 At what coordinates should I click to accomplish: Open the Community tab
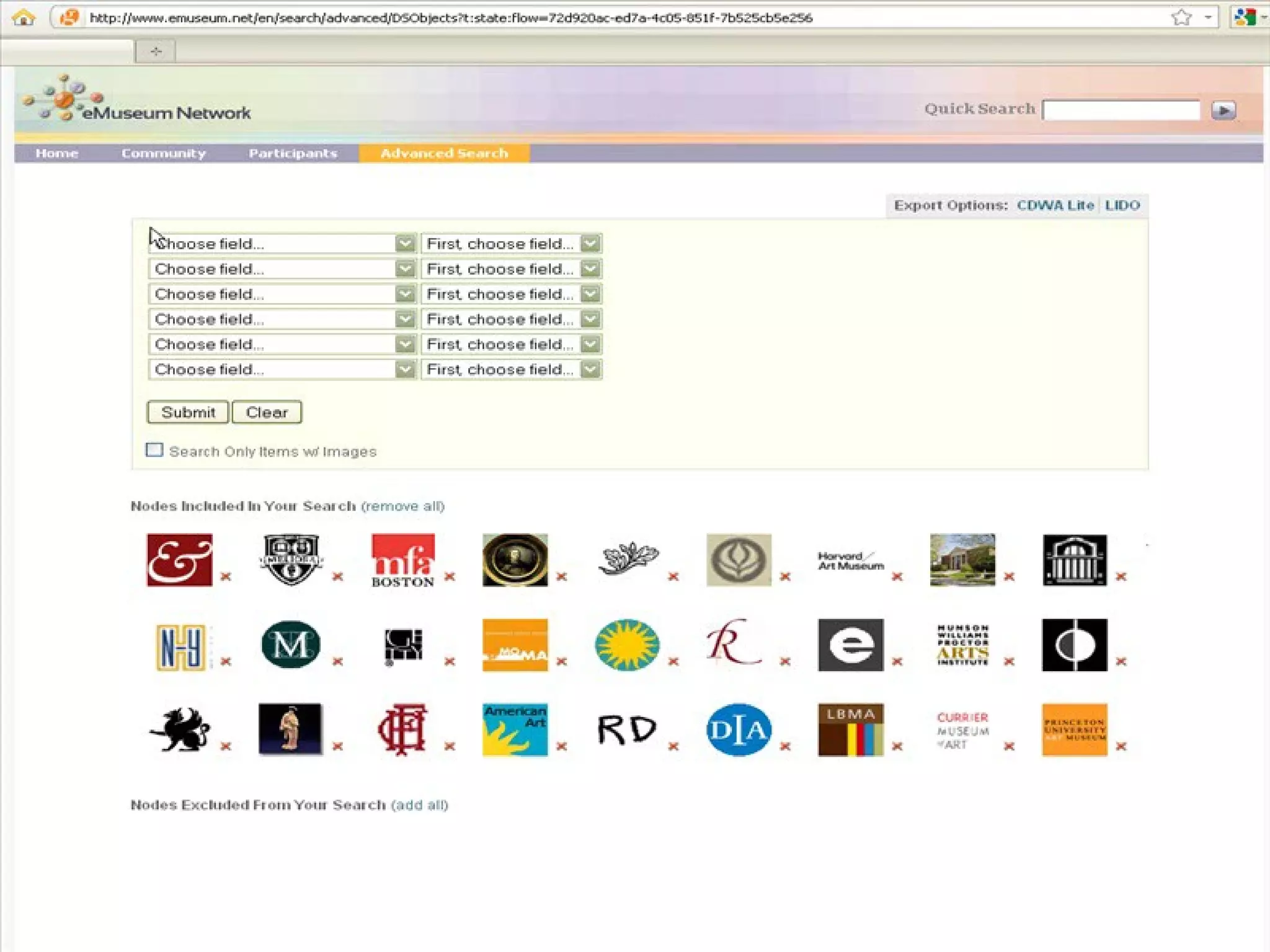click(x=164, y=153)
